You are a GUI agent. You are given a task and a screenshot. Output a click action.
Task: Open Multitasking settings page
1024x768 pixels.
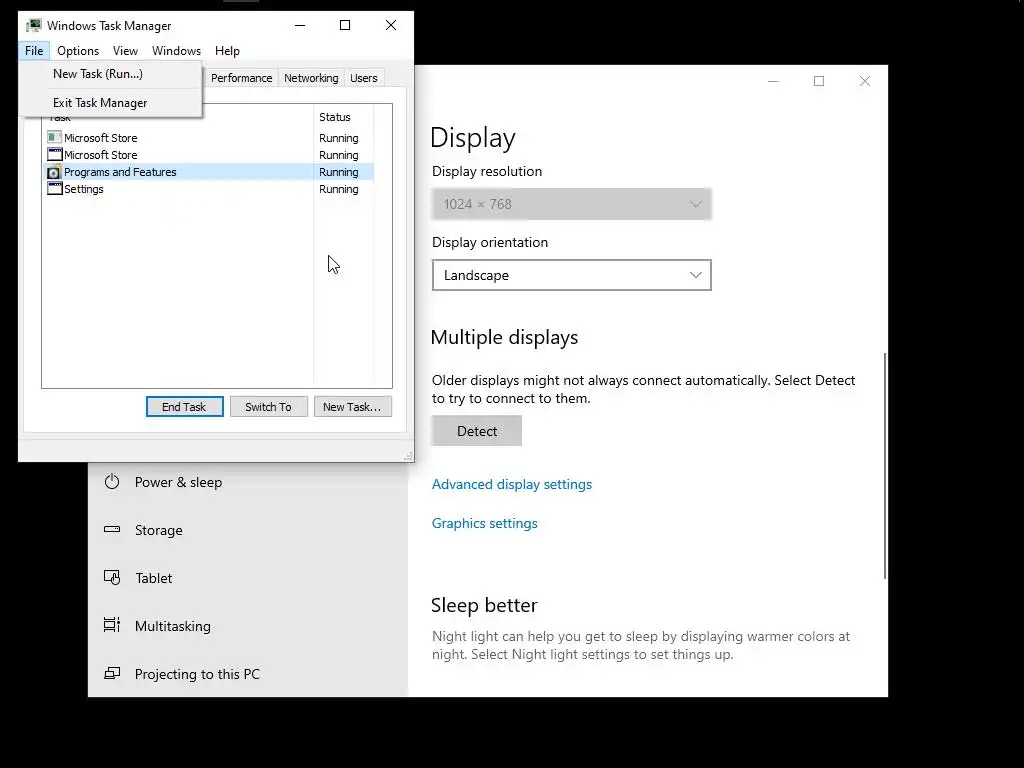click(248, 626)
